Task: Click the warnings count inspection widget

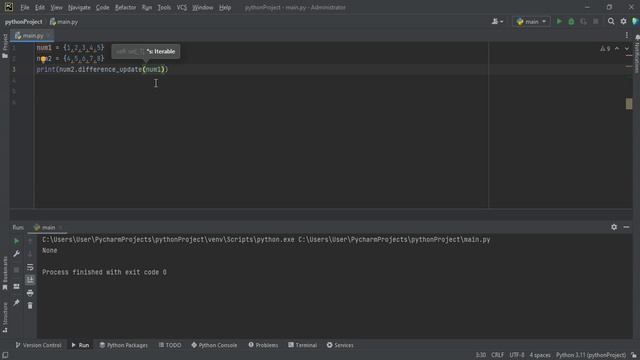Action: 605,49
